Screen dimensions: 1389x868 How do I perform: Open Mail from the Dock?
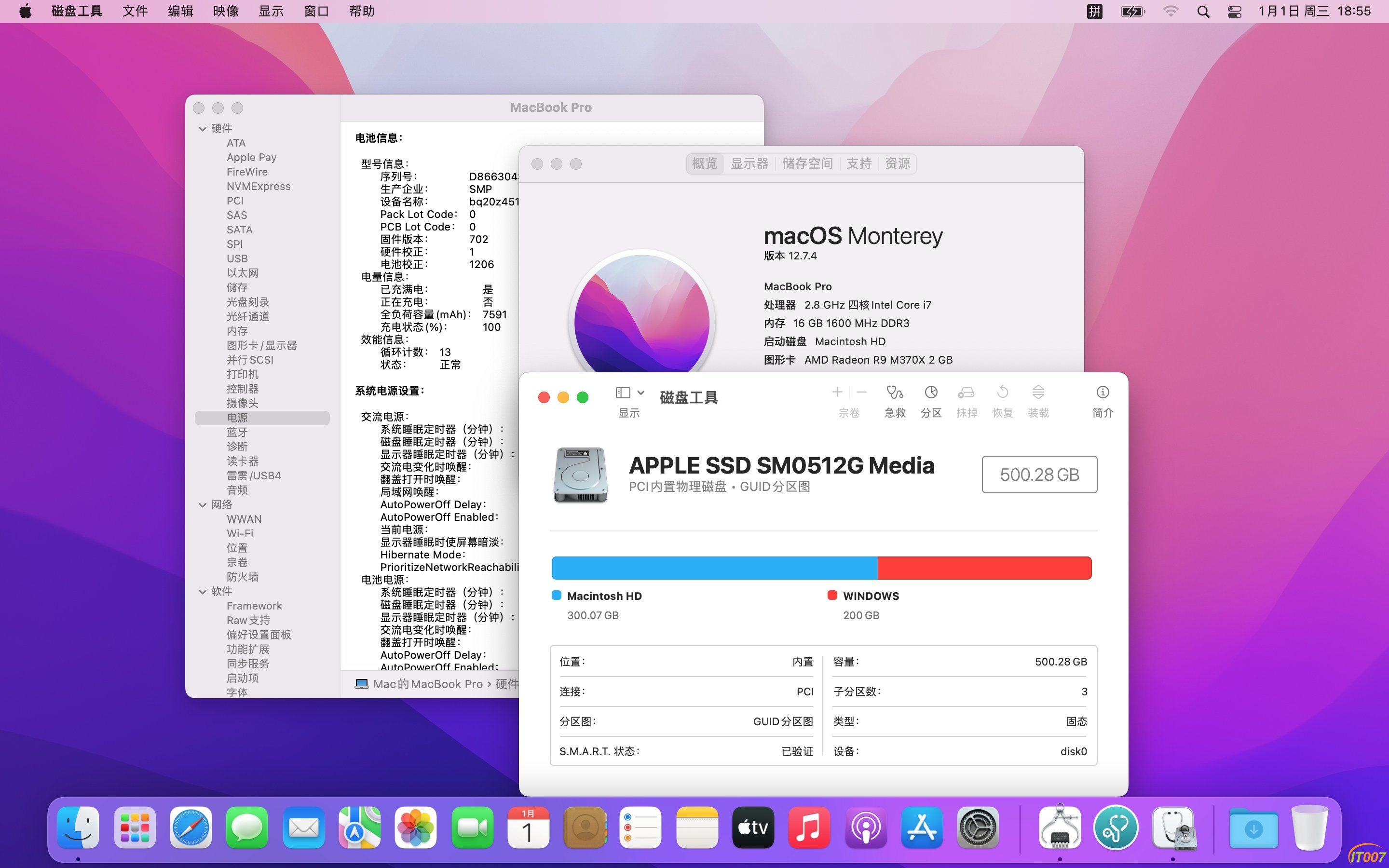click(x=304, y=827)
